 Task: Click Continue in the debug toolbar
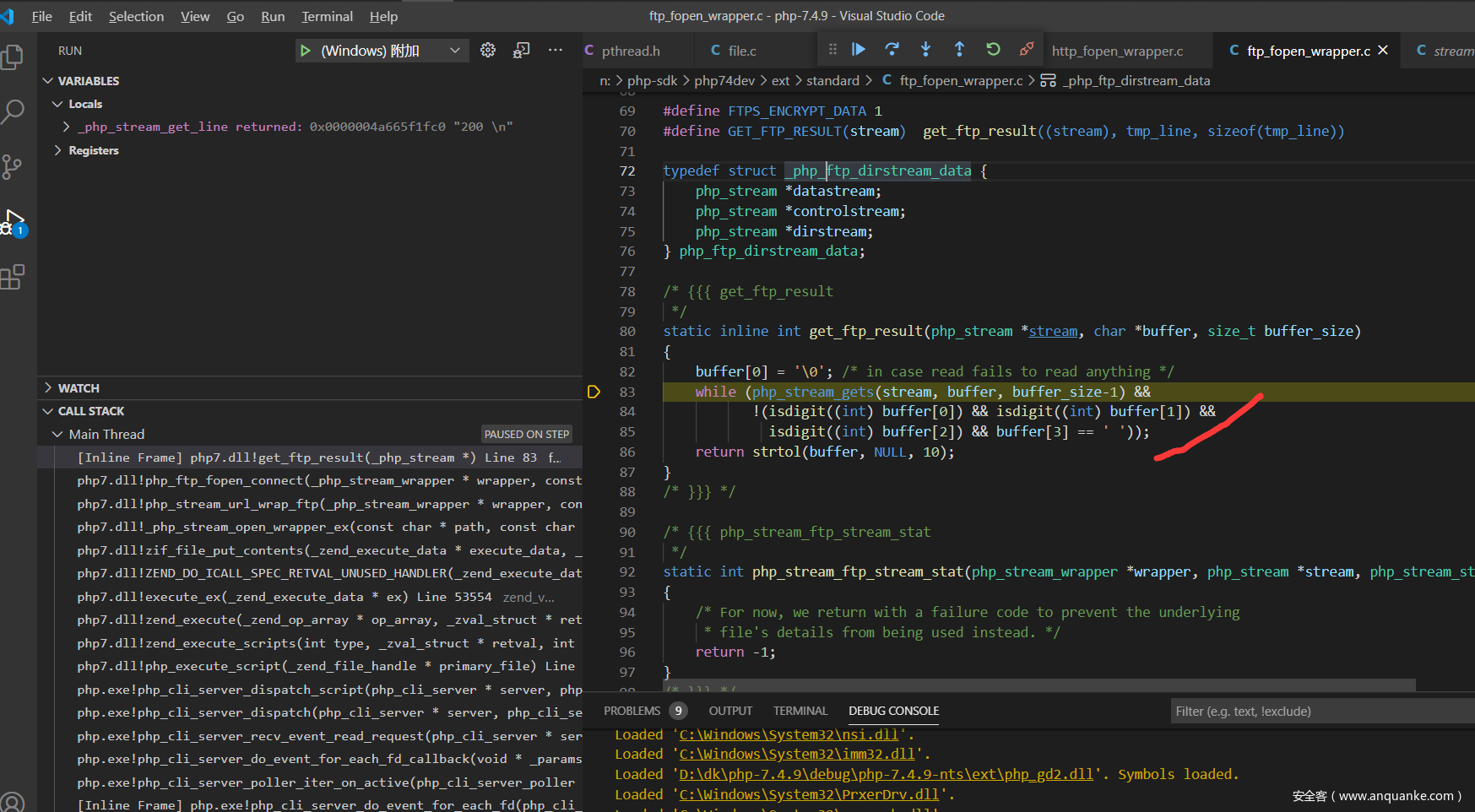(859, 50)
